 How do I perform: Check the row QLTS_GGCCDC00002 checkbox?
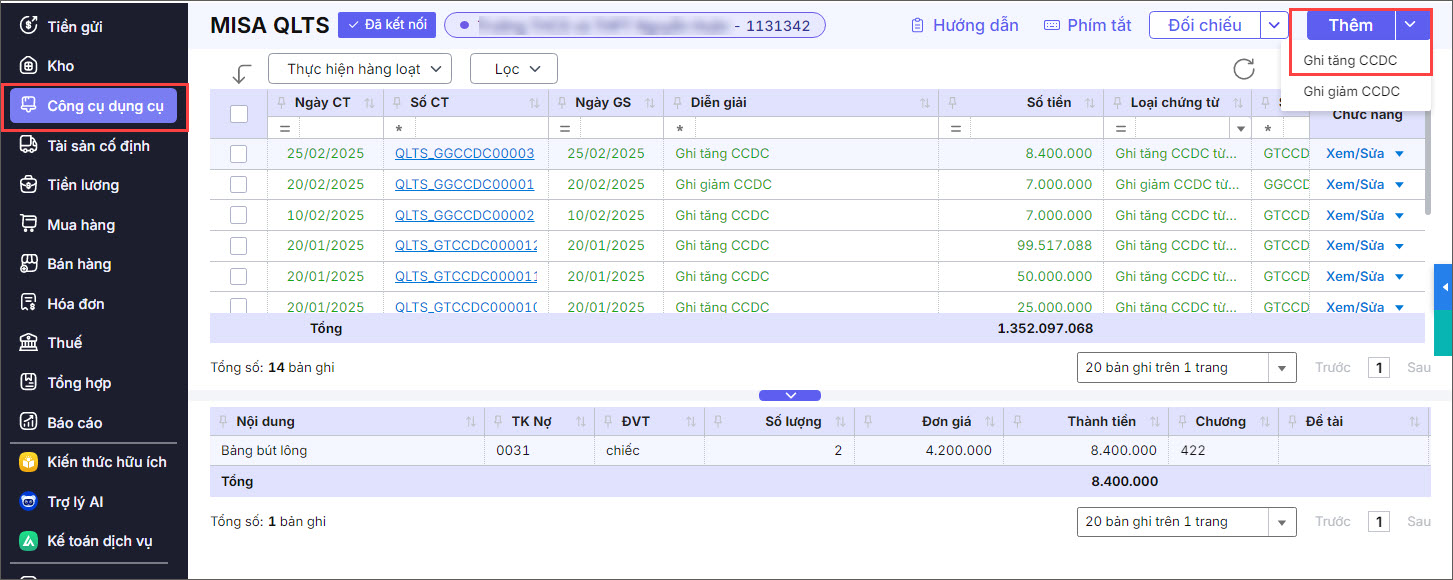point(238,215)
